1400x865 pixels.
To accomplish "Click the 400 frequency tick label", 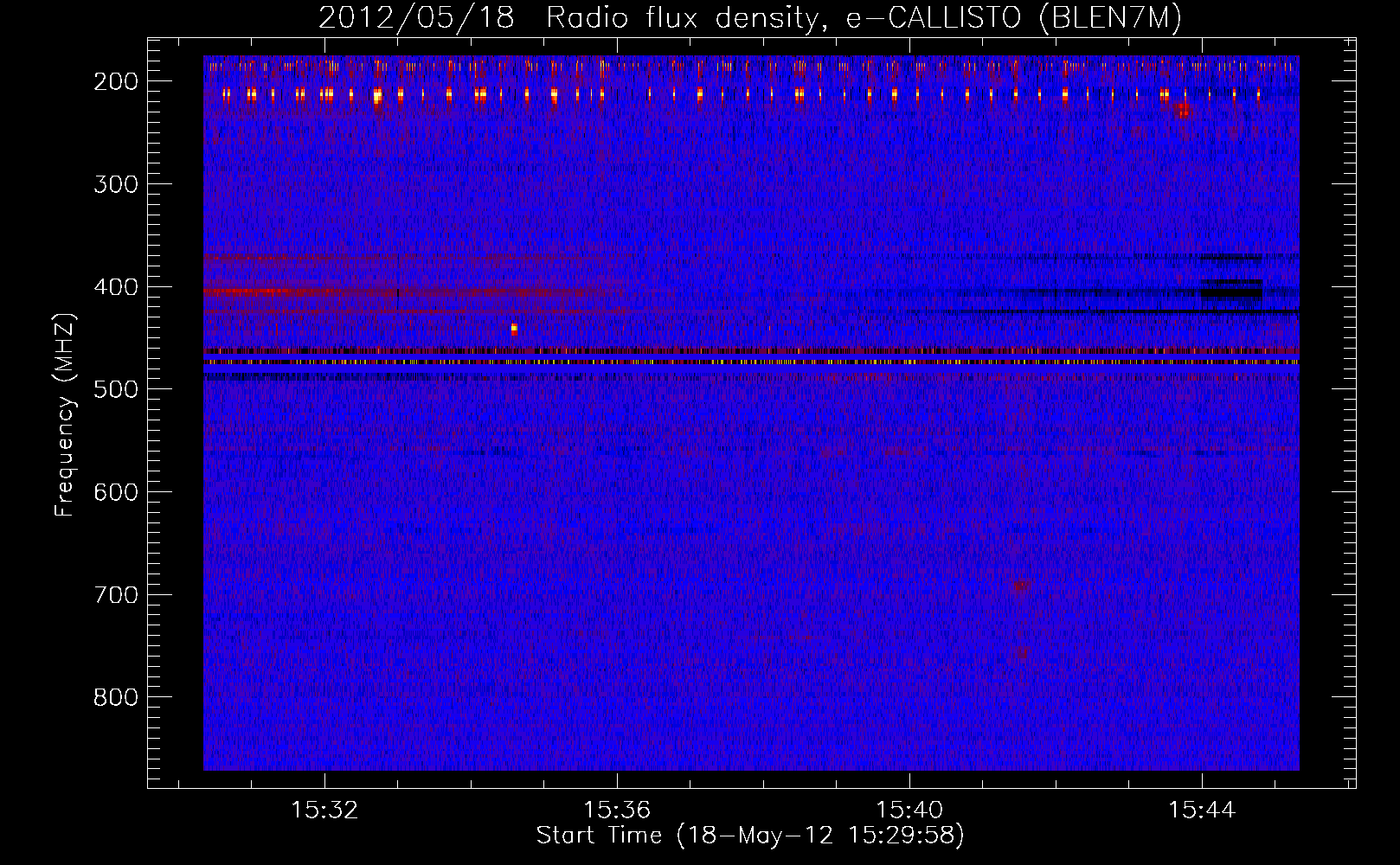I will [116, 287].
